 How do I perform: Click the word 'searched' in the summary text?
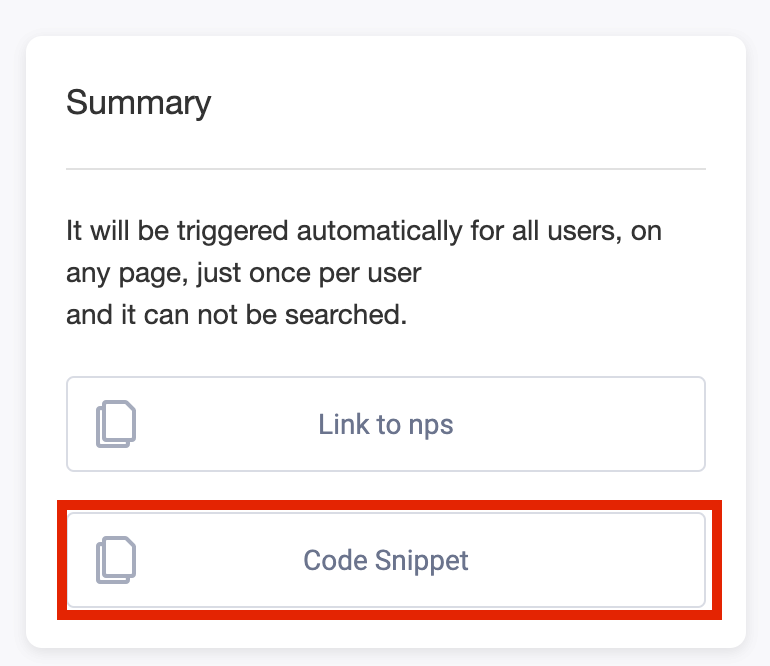click(343, 315)
